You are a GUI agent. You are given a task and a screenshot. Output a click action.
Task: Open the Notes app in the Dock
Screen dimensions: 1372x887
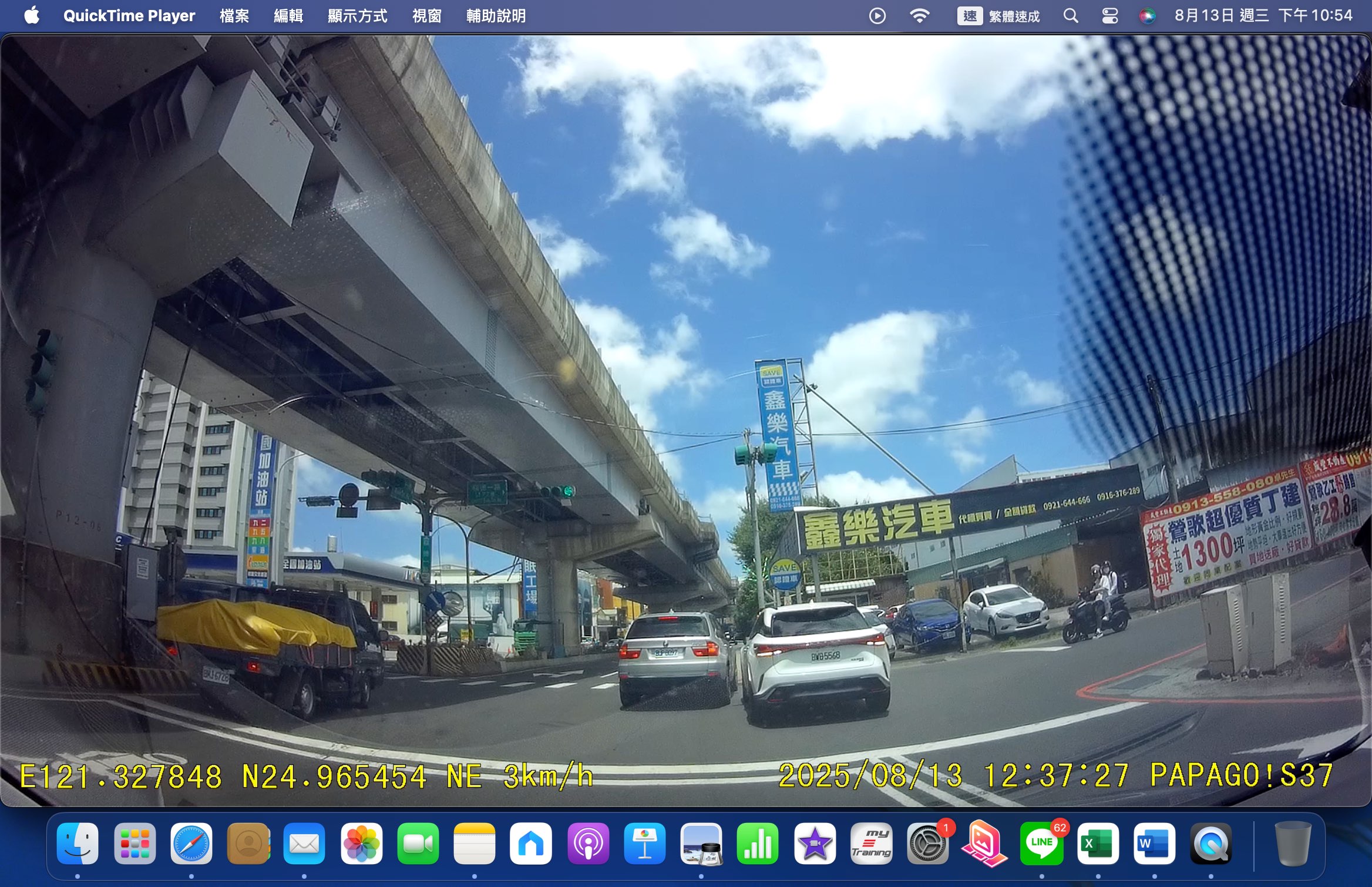coord(475,844)
